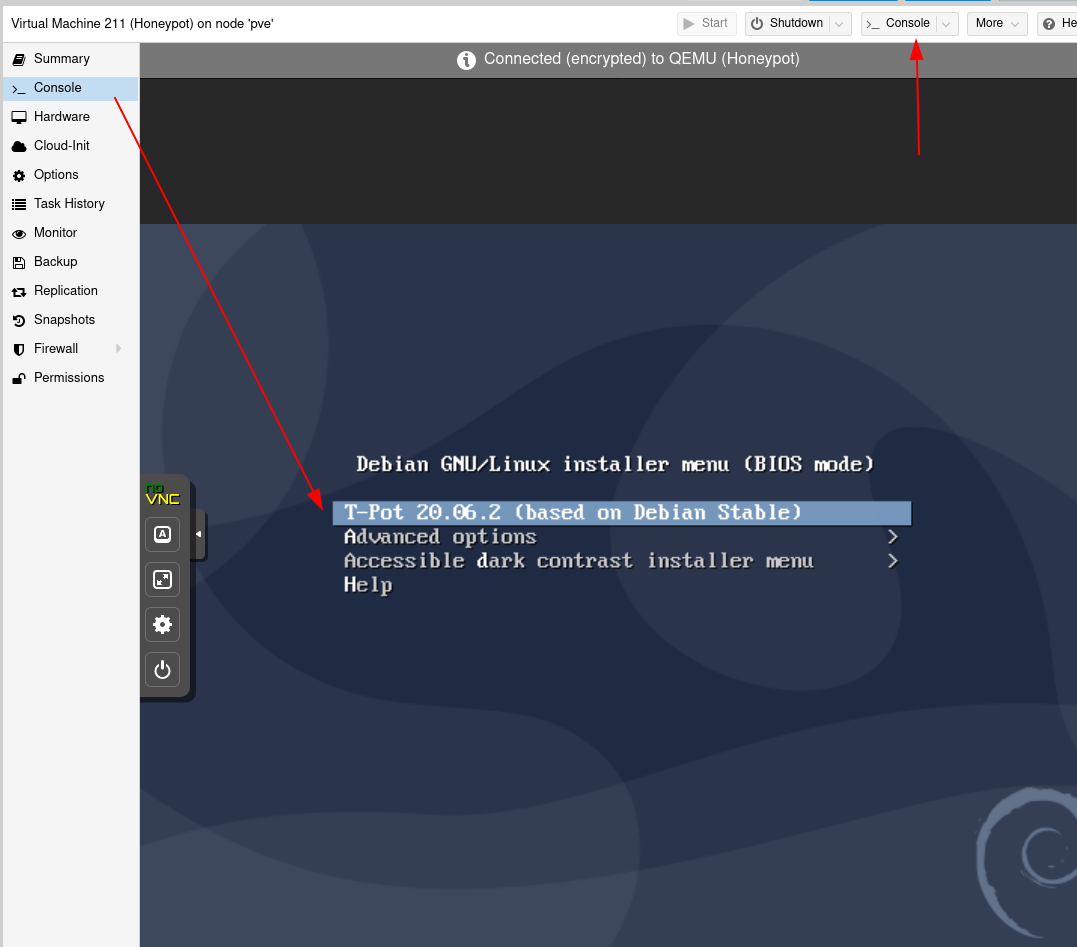
Task: Open the Hardware section
Action: pyautogui.click(x=70, y=117)
